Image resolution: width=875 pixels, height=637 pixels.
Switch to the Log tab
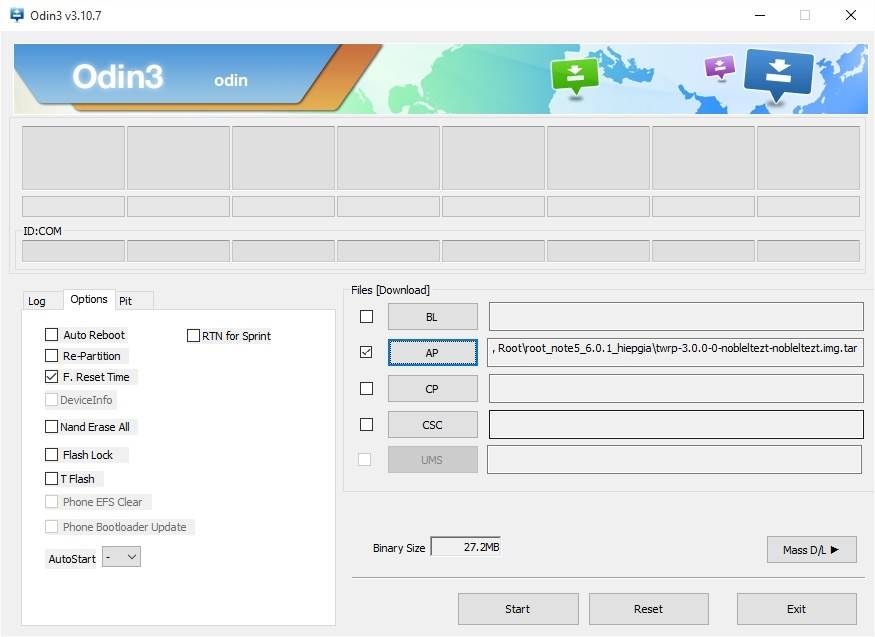[x=37, y=301]
